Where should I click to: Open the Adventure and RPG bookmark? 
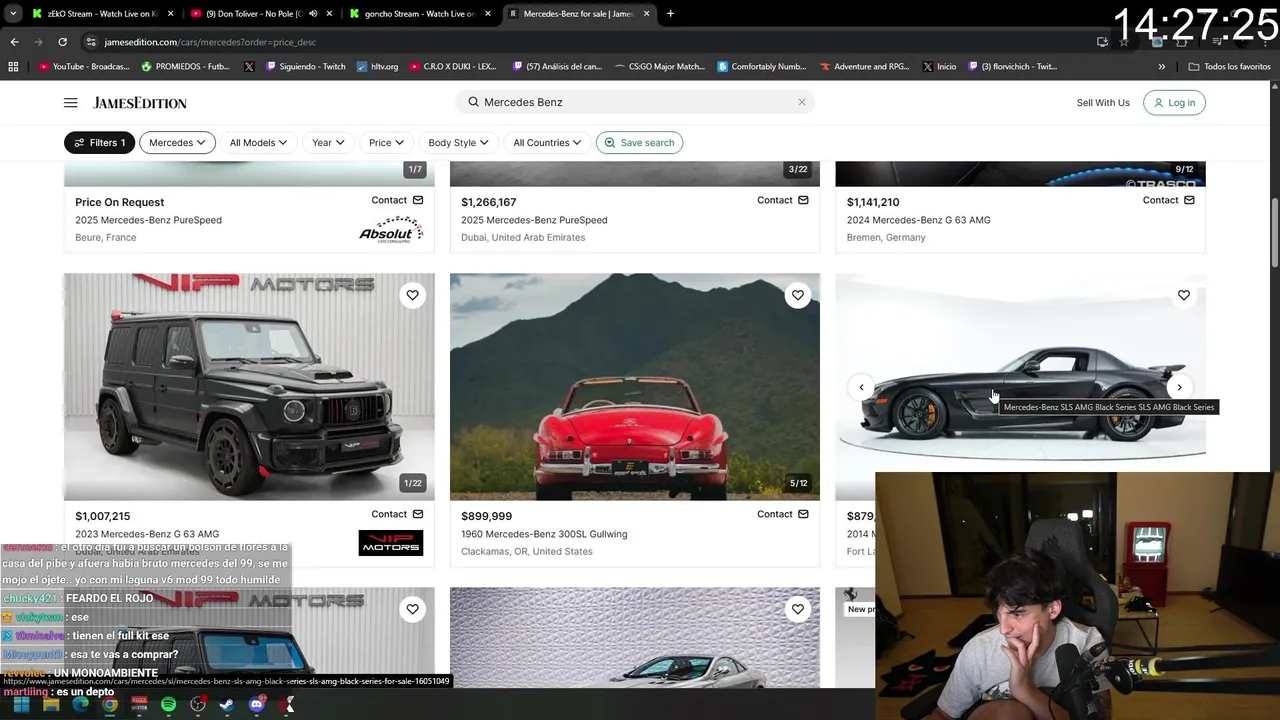(866, 67)
